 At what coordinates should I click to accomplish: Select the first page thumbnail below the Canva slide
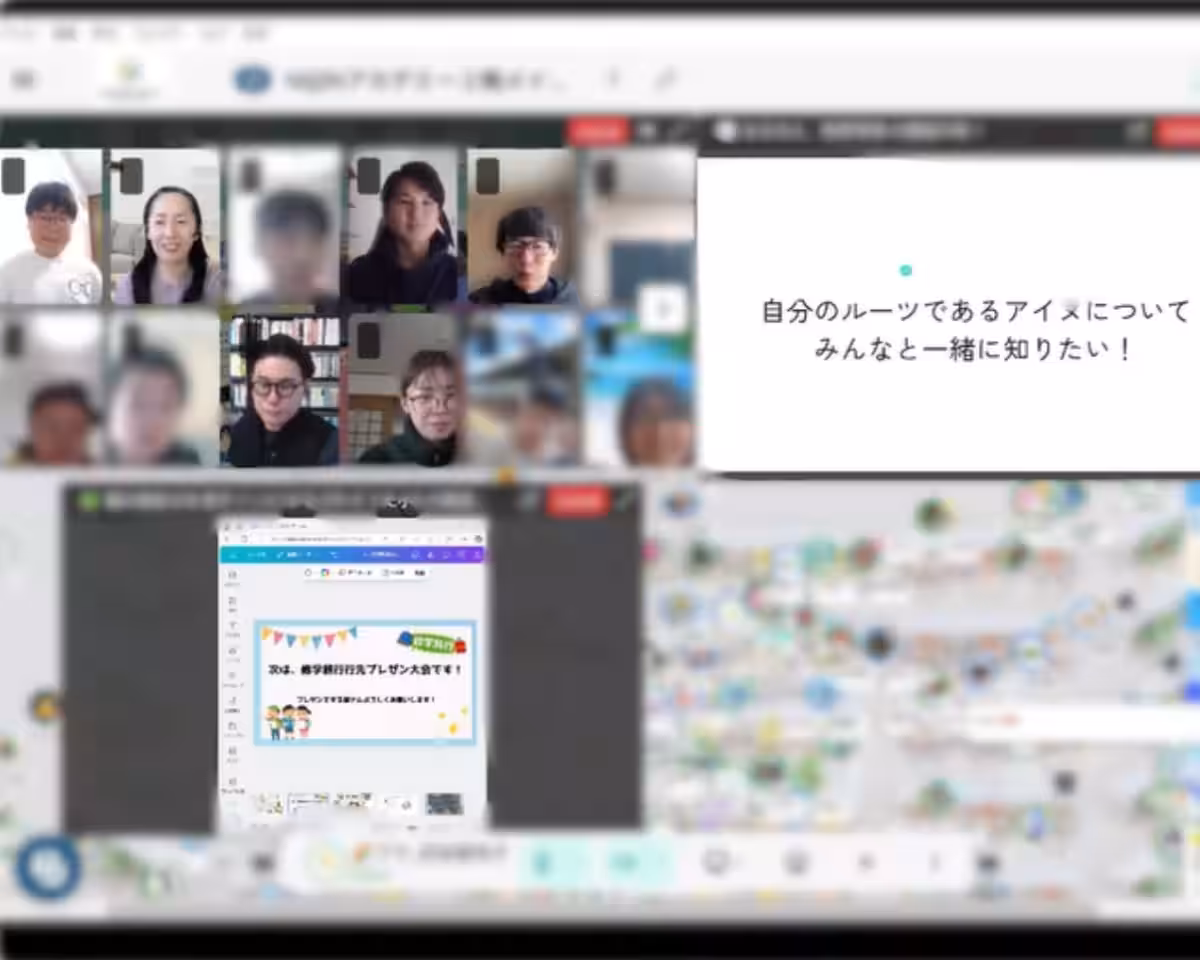pyautogui.click(x=271, y=801)
